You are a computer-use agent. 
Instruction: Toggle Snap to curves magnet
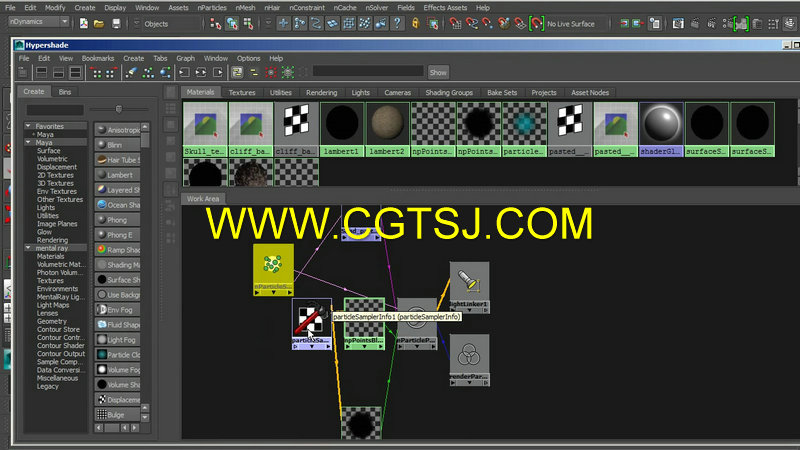click(471, 23)
